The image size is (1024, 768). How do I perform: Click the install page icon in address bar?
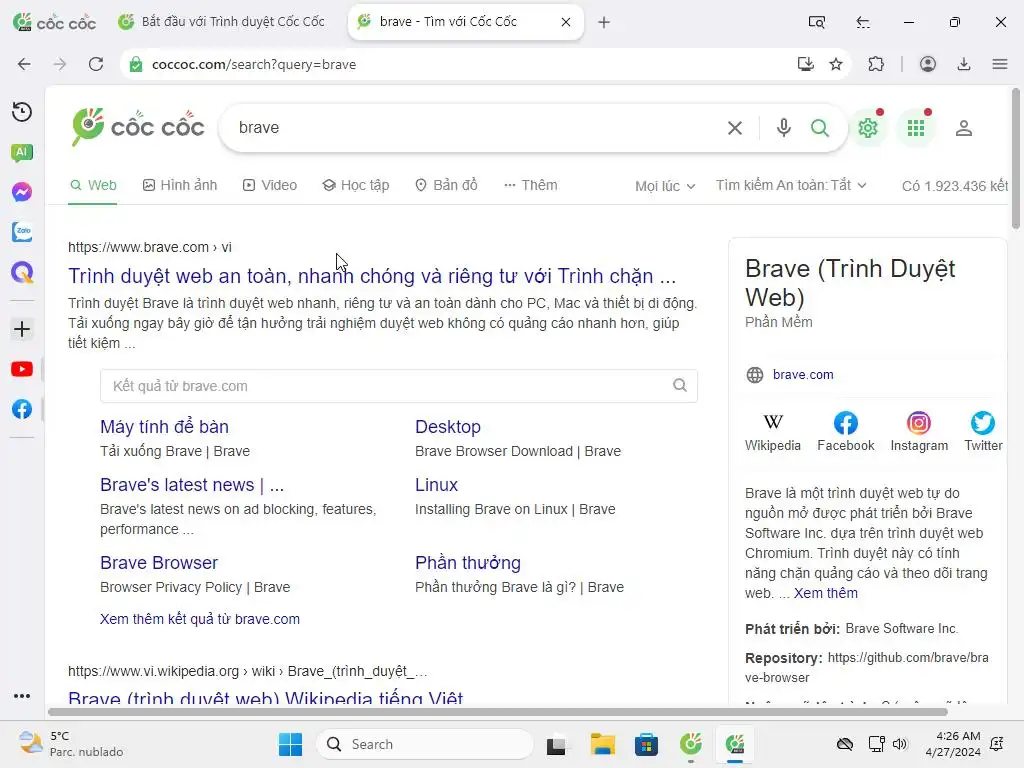pyautogui.click(x=806, y=64)
